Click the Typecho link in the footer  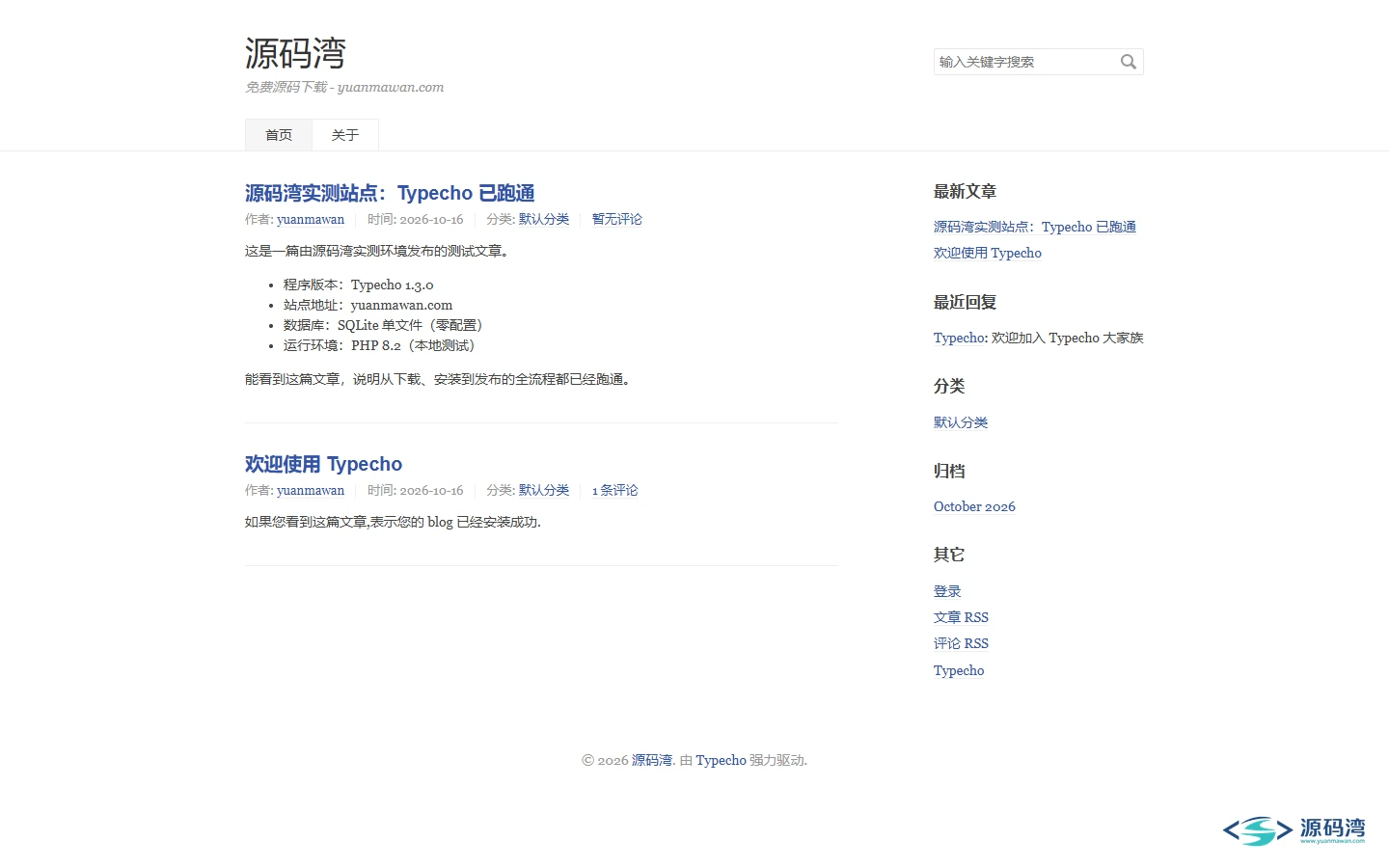point(722,760)
